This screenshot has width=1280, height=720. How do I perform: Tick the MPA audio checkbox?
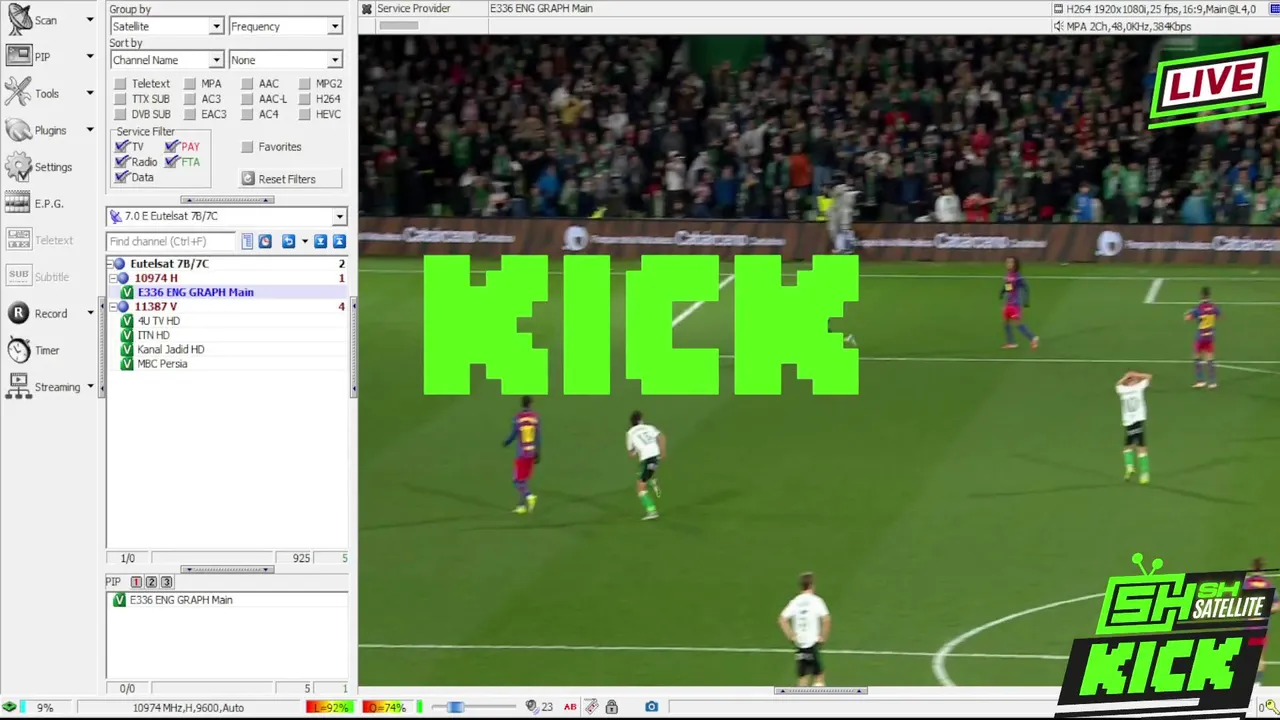click(190, 84)
